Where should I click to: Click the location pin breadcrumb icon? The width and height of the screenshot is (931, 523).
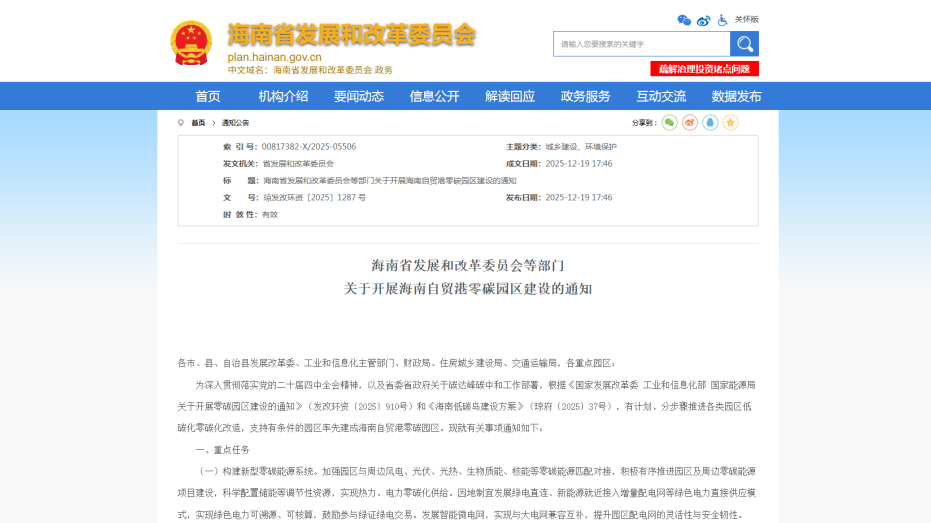(181, 122)
